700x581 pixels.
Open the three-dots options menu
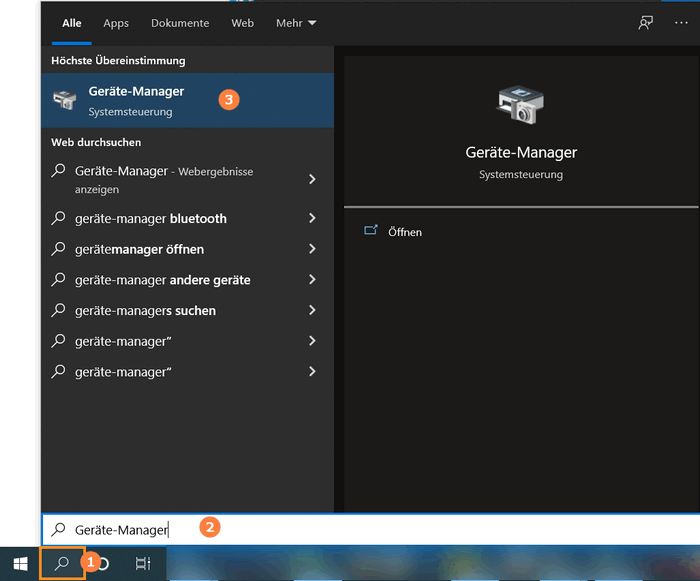pyautogui.click(x=681, y=23)
